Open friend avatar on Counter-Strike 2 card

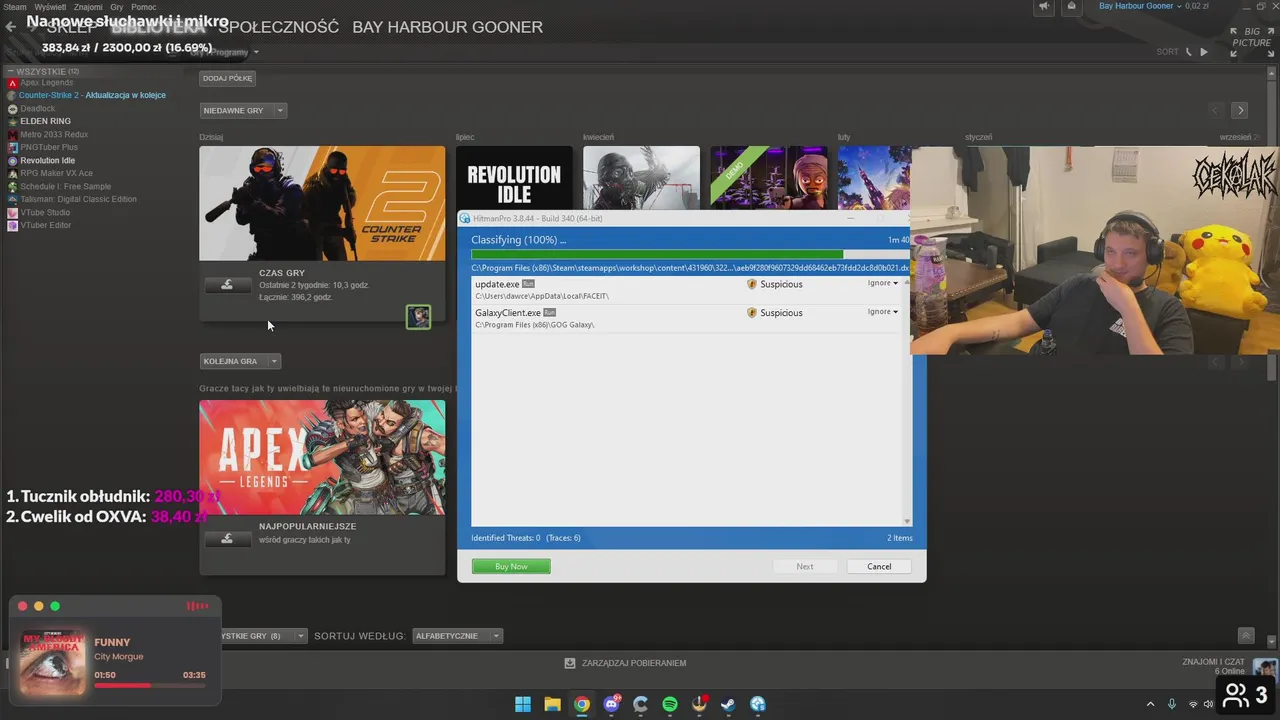click(418, 317)
